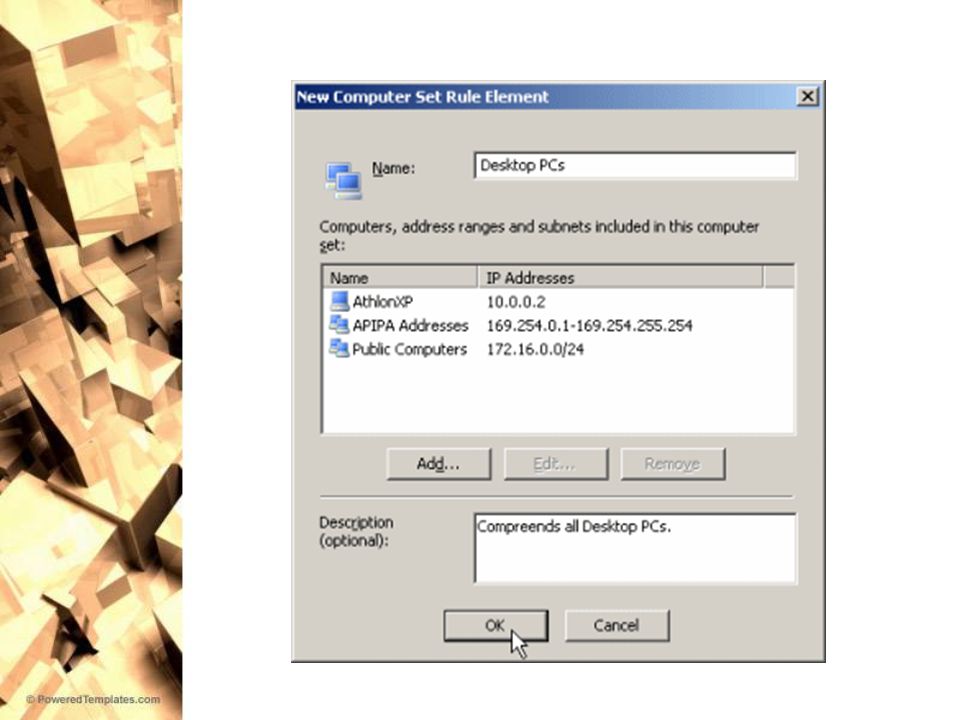The height and width of the screenshot is (720, 960).
Task: Sort list by Name column header
Action: 400,277
